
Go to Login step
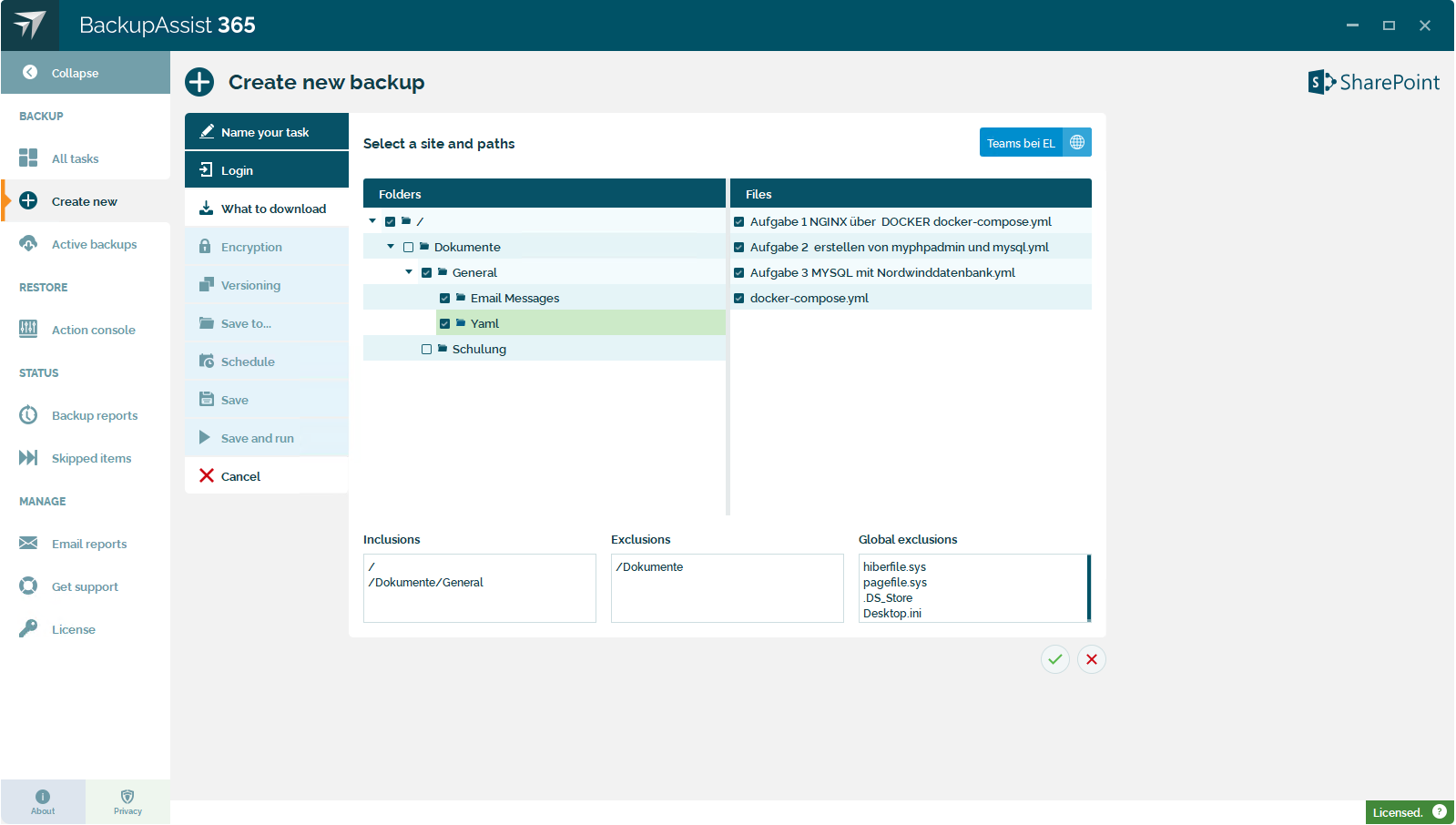click(267, 170)
